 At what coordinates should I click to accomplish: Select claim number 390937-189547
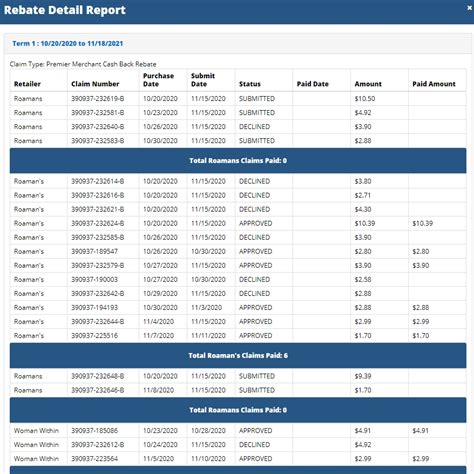(x=94, y=251)
